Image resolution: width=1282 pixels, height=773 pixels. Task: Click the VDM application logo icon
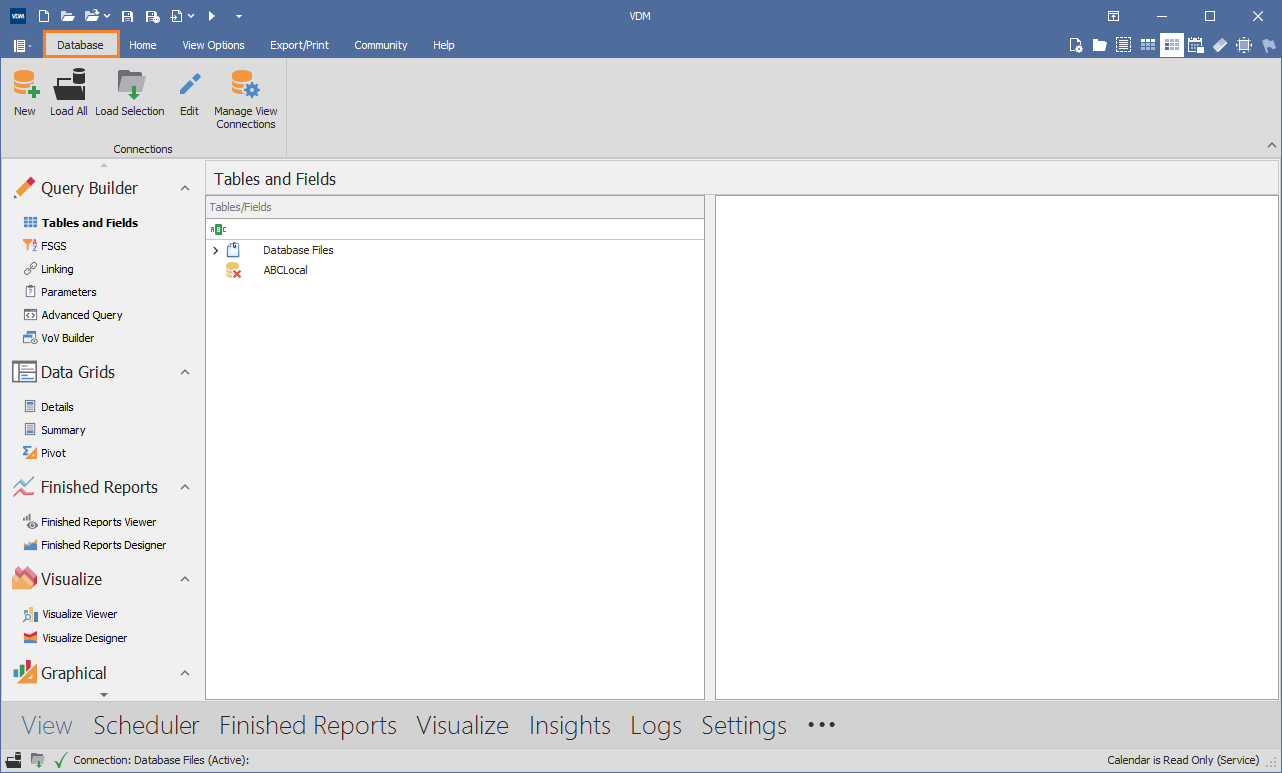(18, 16)
